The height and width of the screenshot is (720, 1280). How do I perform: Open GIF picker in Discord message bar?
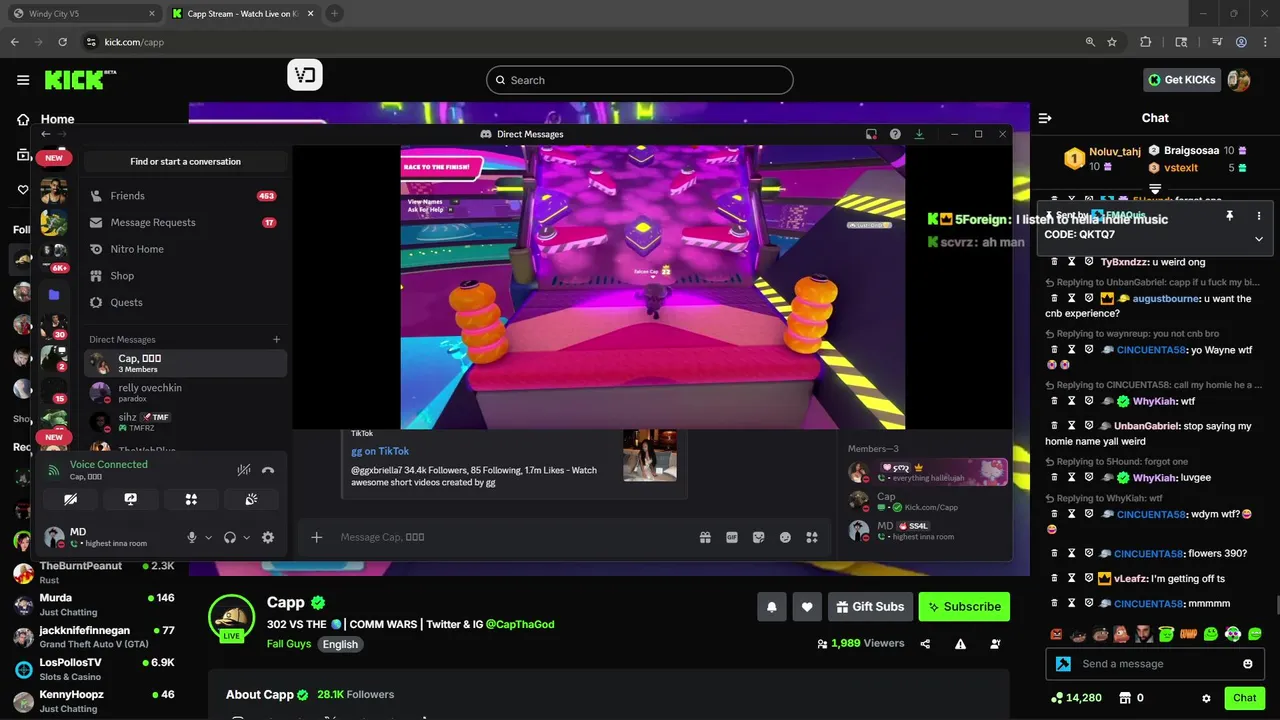732,537
